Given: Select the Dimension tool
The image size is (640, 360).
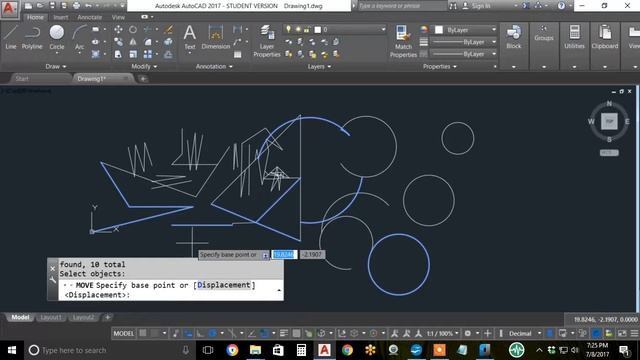Looking at the screenshot, I should (x=216, y=37).
